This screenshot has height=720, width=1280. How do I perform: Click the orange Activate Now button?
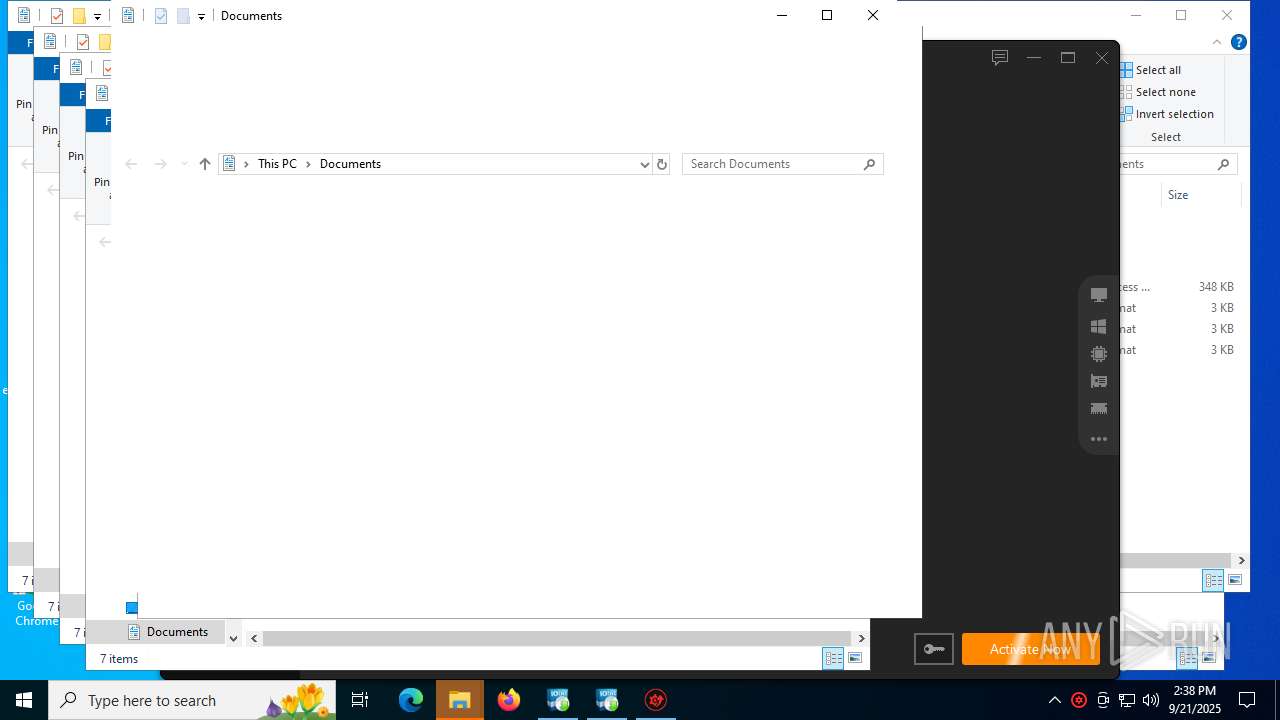(x=1031, y=649)
